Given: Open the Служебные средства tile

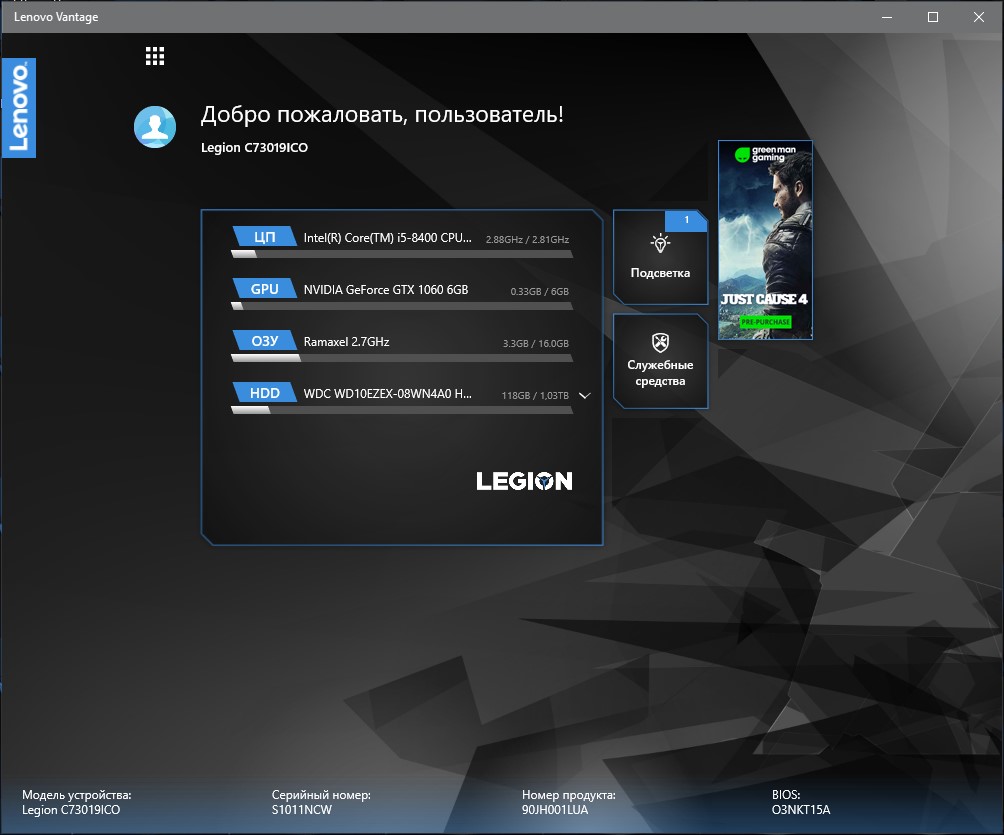Looking at the screenshot, I should [x=660, y=361].
